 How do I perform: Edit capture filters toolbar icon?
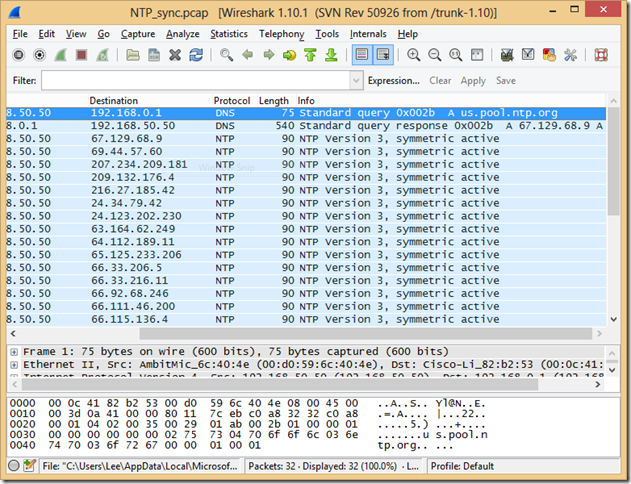(x=507, y=55)
